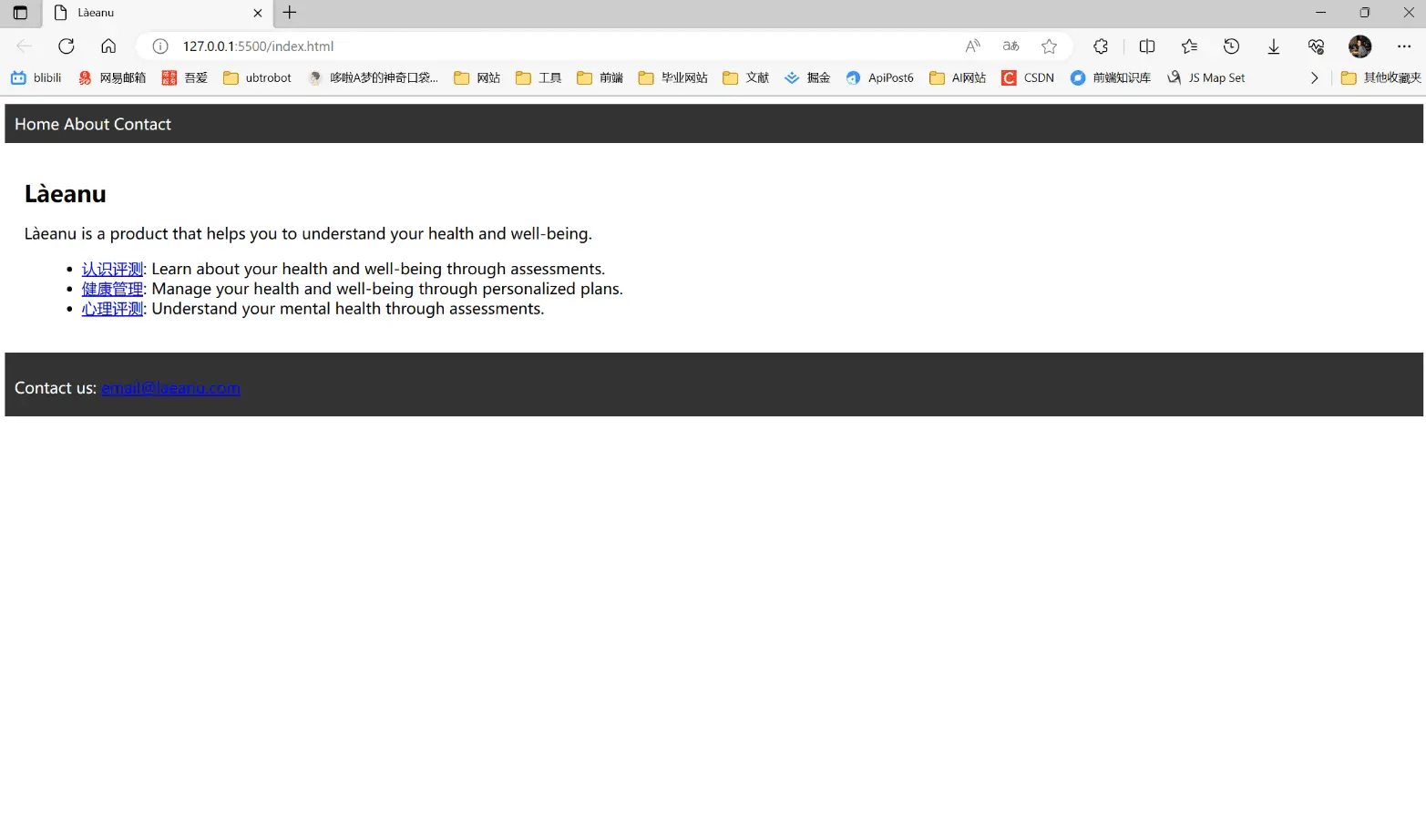Open the 前端 bookmark folder
Screen dimensions: 1426x840
click(x=600, y=78)
